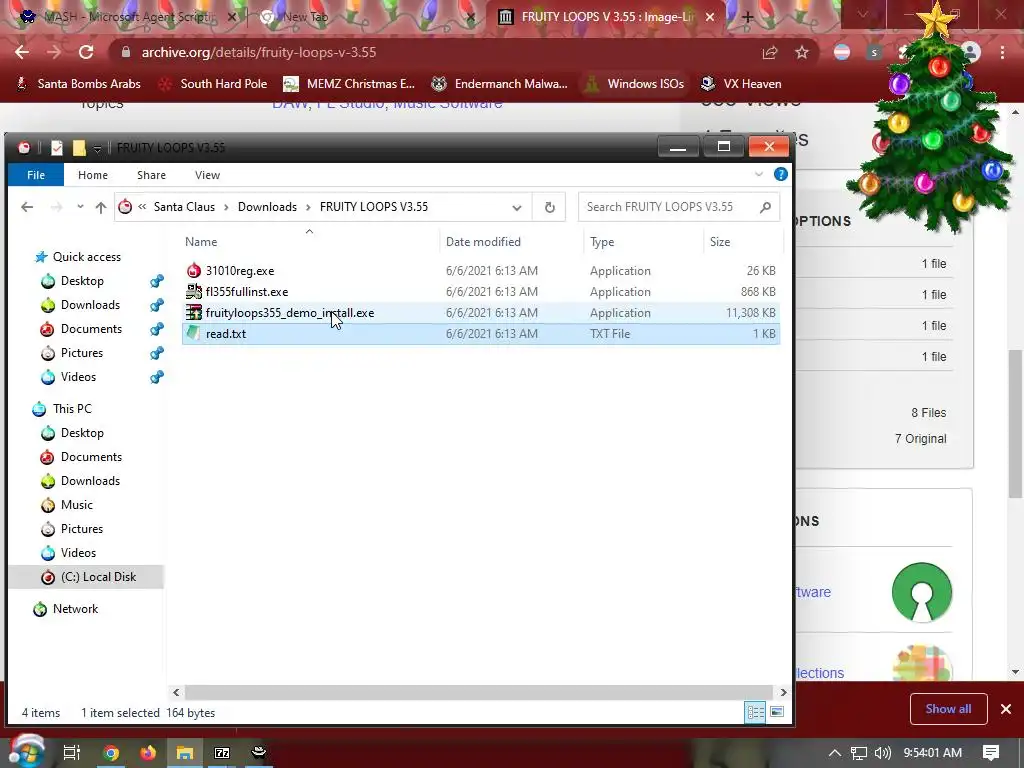The height and width of the screenshot is (768, 1024).
Task: Sort files by Size column
Action: (x=720, y=242)
